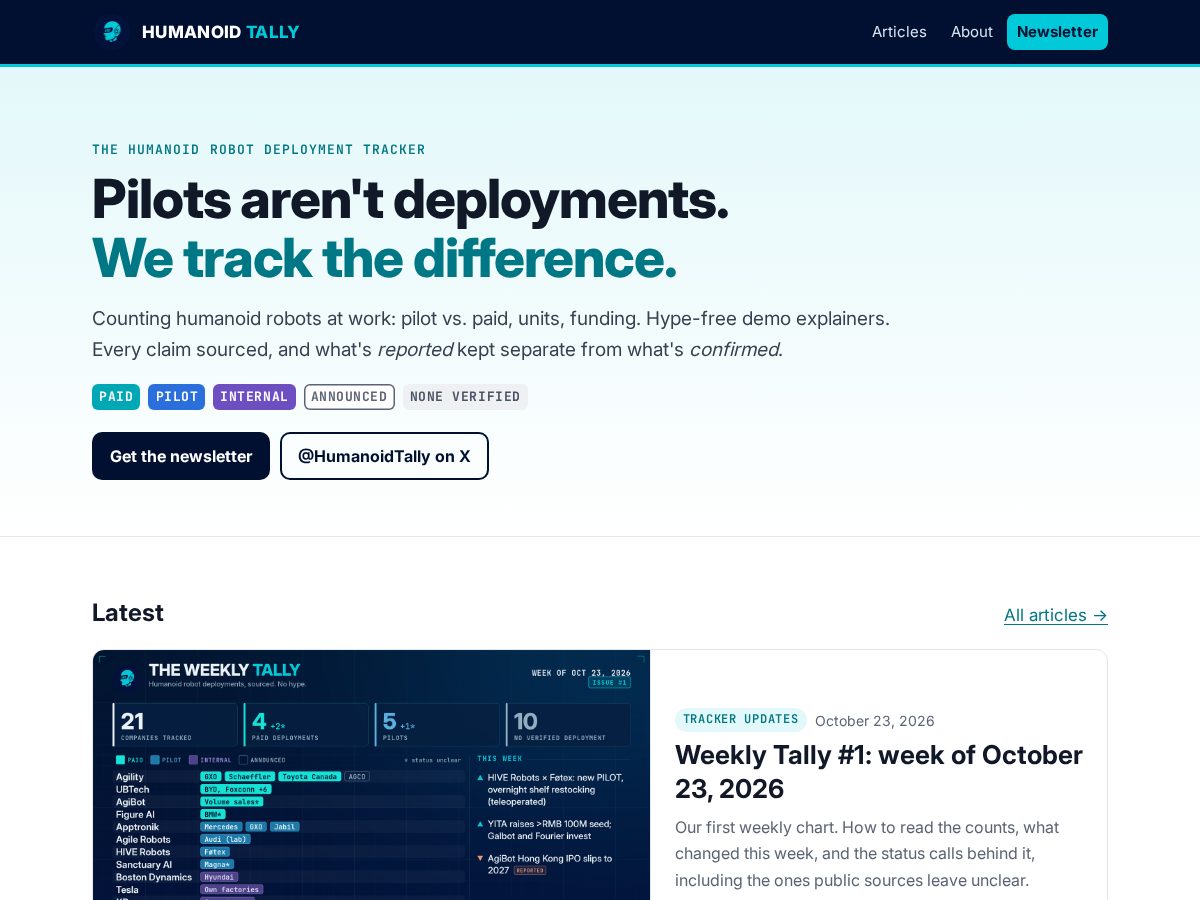Viewport: 1200px width, 900px height.
Task: Open the HUMANOID TALLY home link text
Action: (x=221, y=32)
